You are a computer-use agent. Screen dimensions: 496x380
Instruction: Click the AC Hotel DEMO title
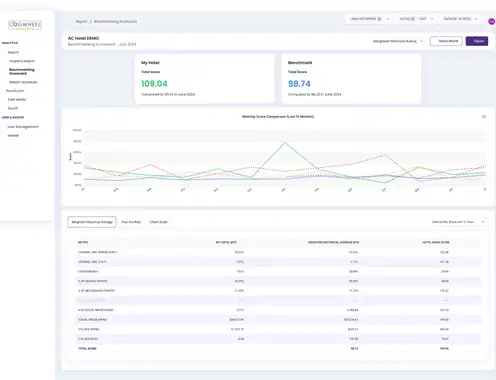pyautogui.click(x=84, y=38)
